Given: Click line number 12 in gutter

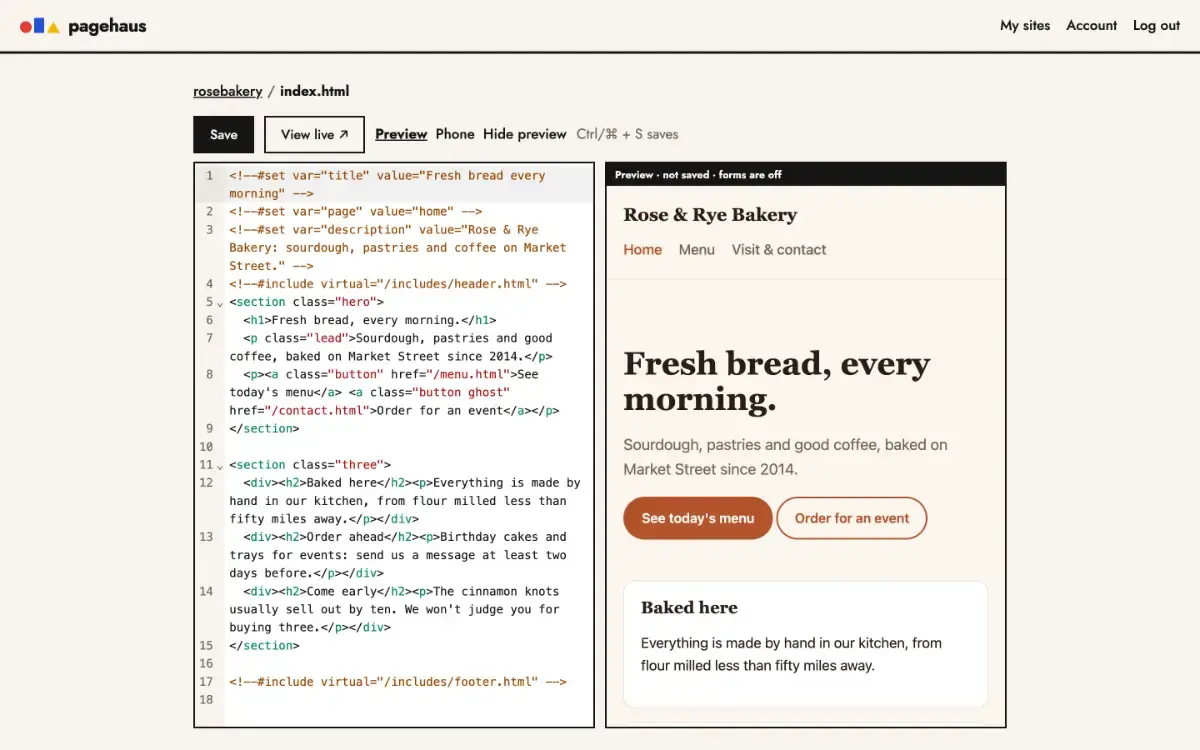Looking at the screenshot, I should pos(207,483).
